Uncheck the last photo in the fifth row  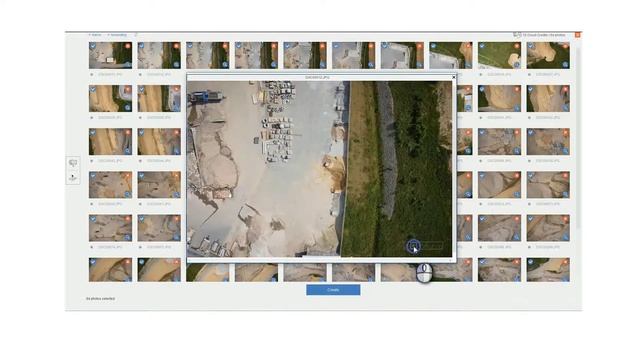pyautogui.click(x=531, y=219)
